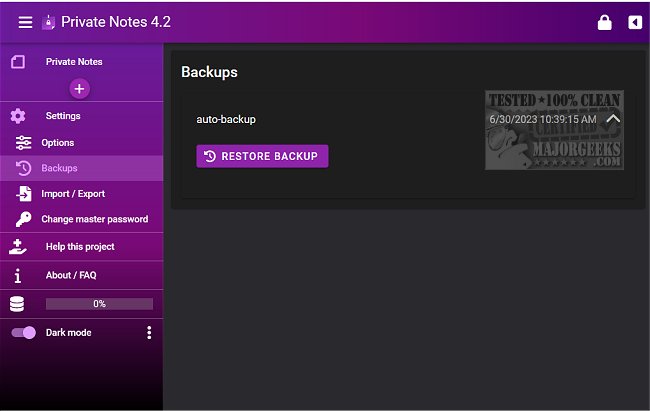Select the Backups menu item
Viewport: 650px width, 411px height.
[x=82, y=168]
